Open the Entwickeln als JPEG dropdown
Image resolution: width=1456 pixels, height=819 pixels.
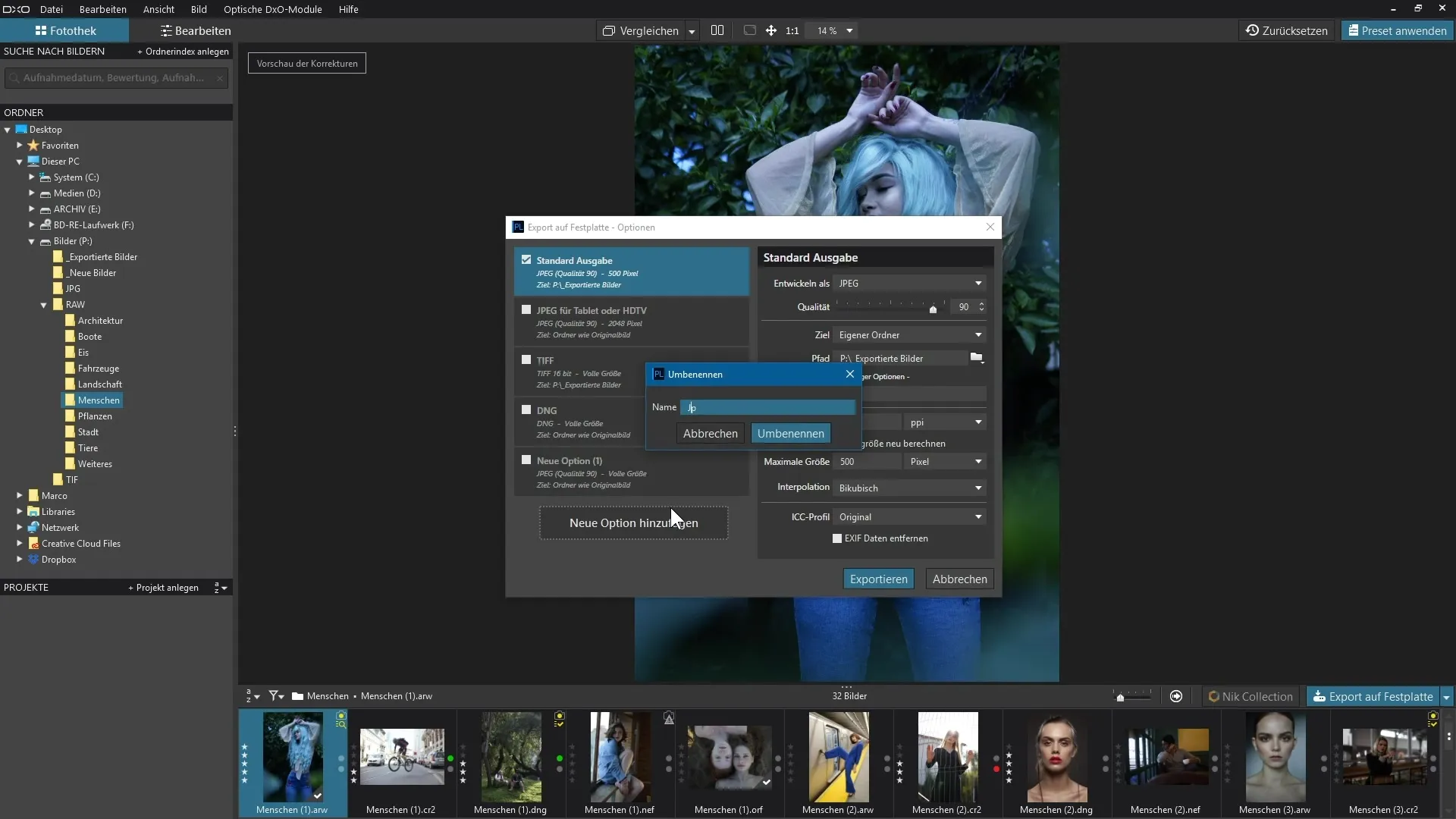pyautogui.click(x=909, y=284)
